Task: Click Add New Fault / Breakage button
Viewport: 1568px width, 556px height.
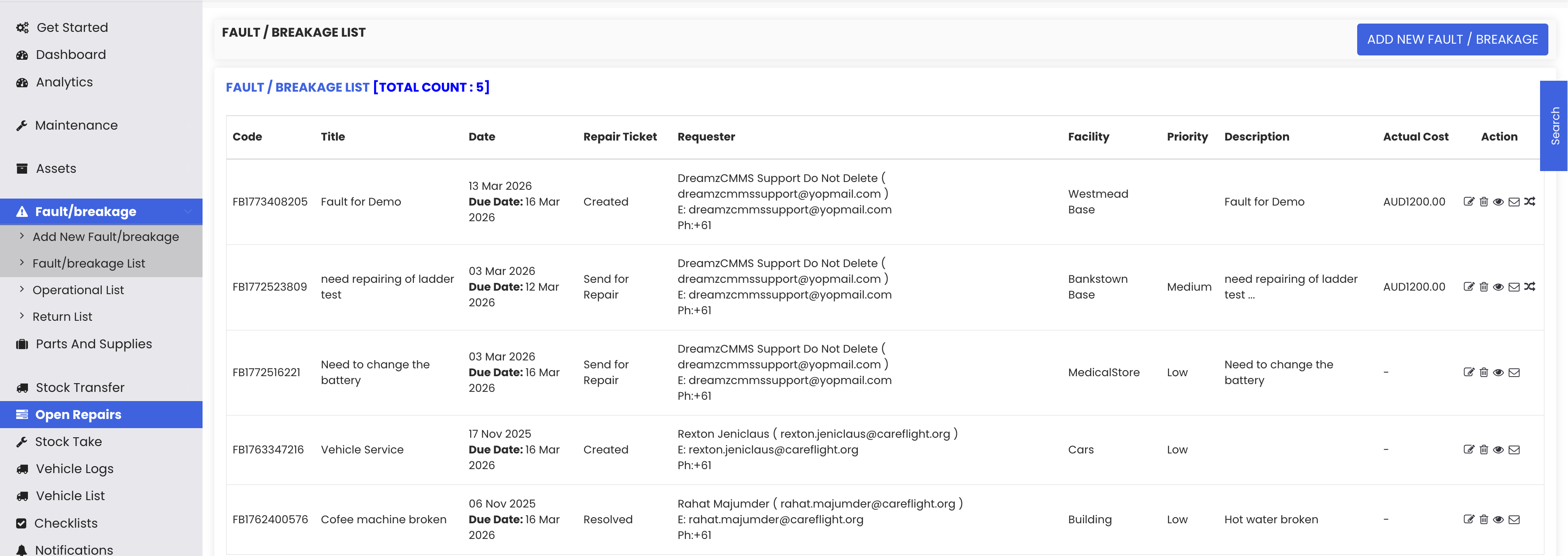Action: click(1452, 40)
